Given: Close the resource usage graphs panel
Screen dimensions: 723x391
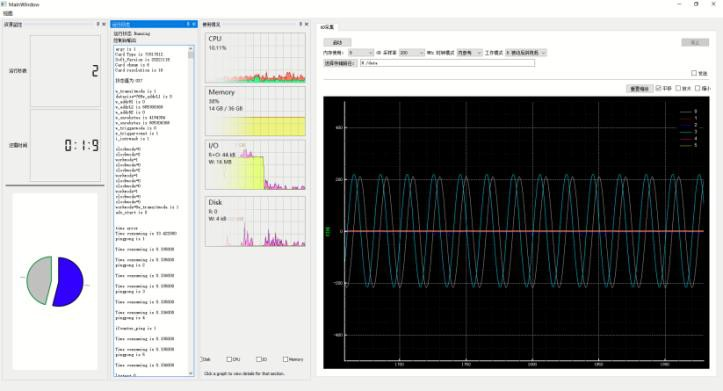Looking at the screenshot, I should 307,24.
